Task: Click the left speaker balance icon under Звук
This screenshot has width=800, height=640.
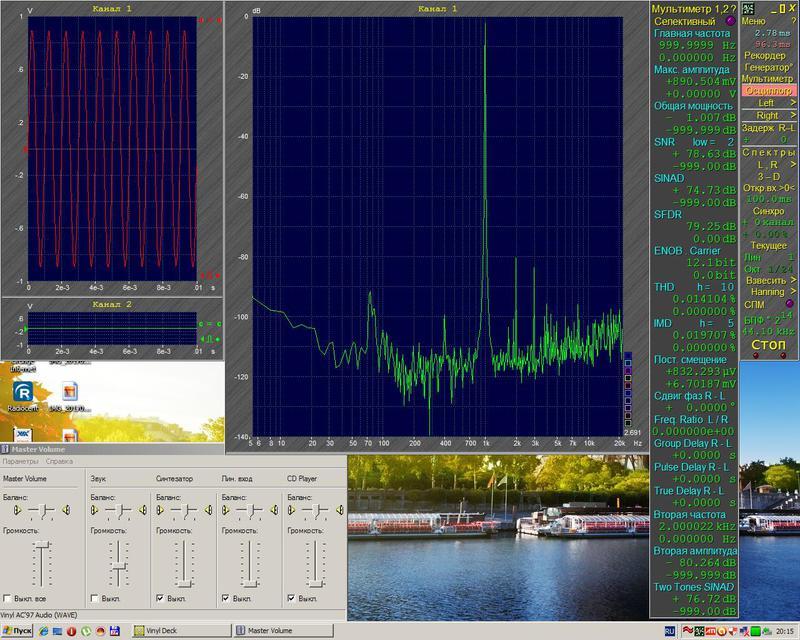Action: click(94, 510)
